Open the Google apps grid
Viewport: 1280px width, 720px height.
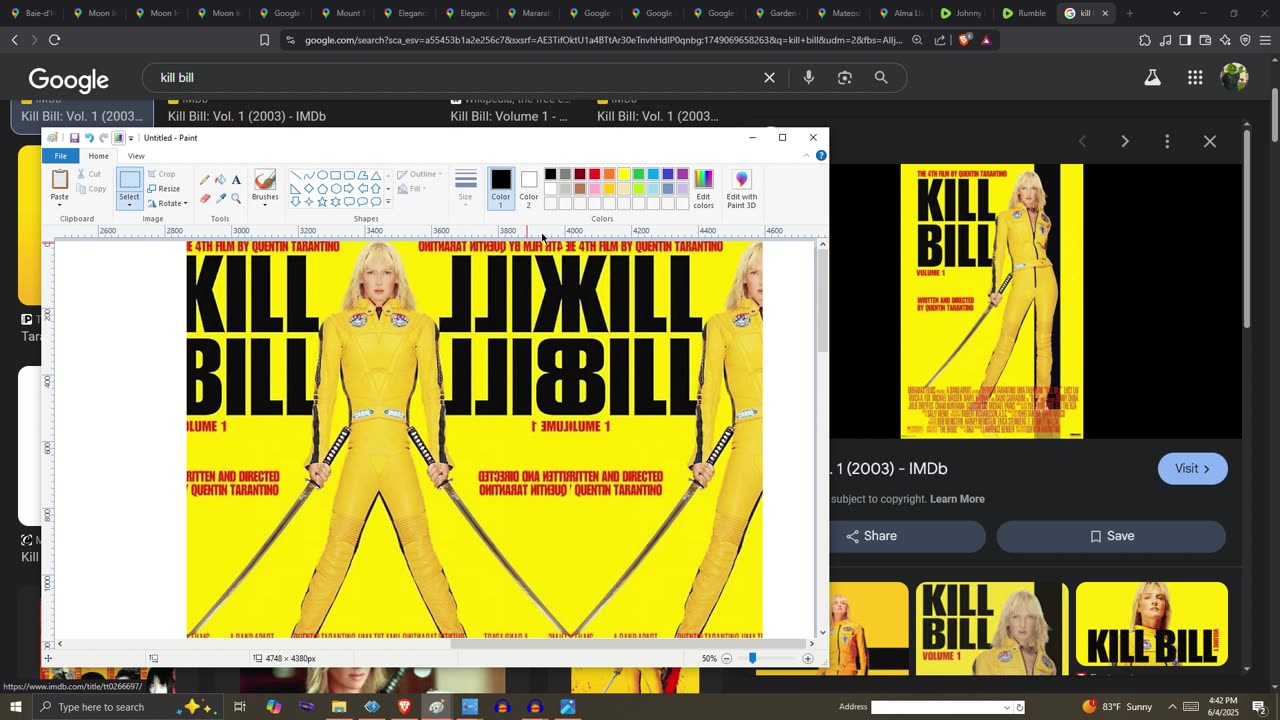pos(1195,78)
